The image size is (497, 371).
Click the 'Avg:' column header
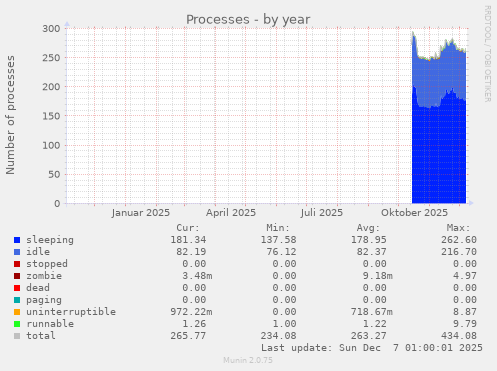click(368, 228)
